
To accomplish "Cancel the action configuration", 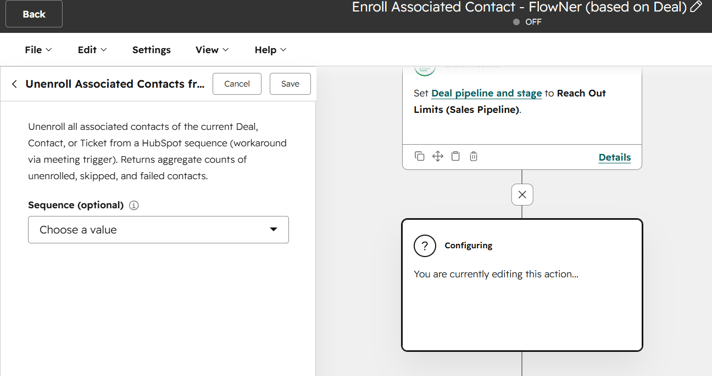I will [237, 84].
